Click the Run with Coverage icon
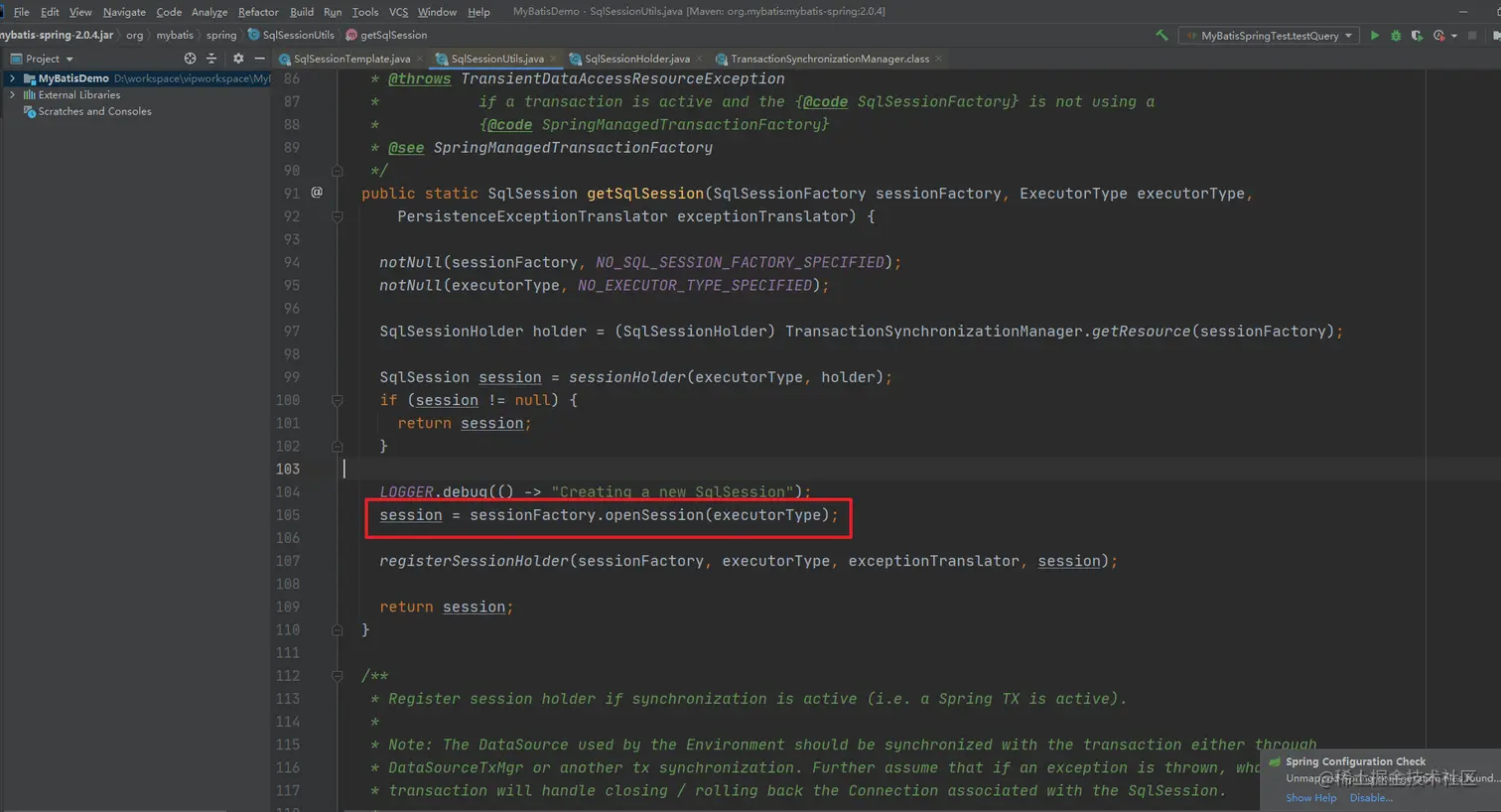 pyautogui.click(x=1417, y=36)
